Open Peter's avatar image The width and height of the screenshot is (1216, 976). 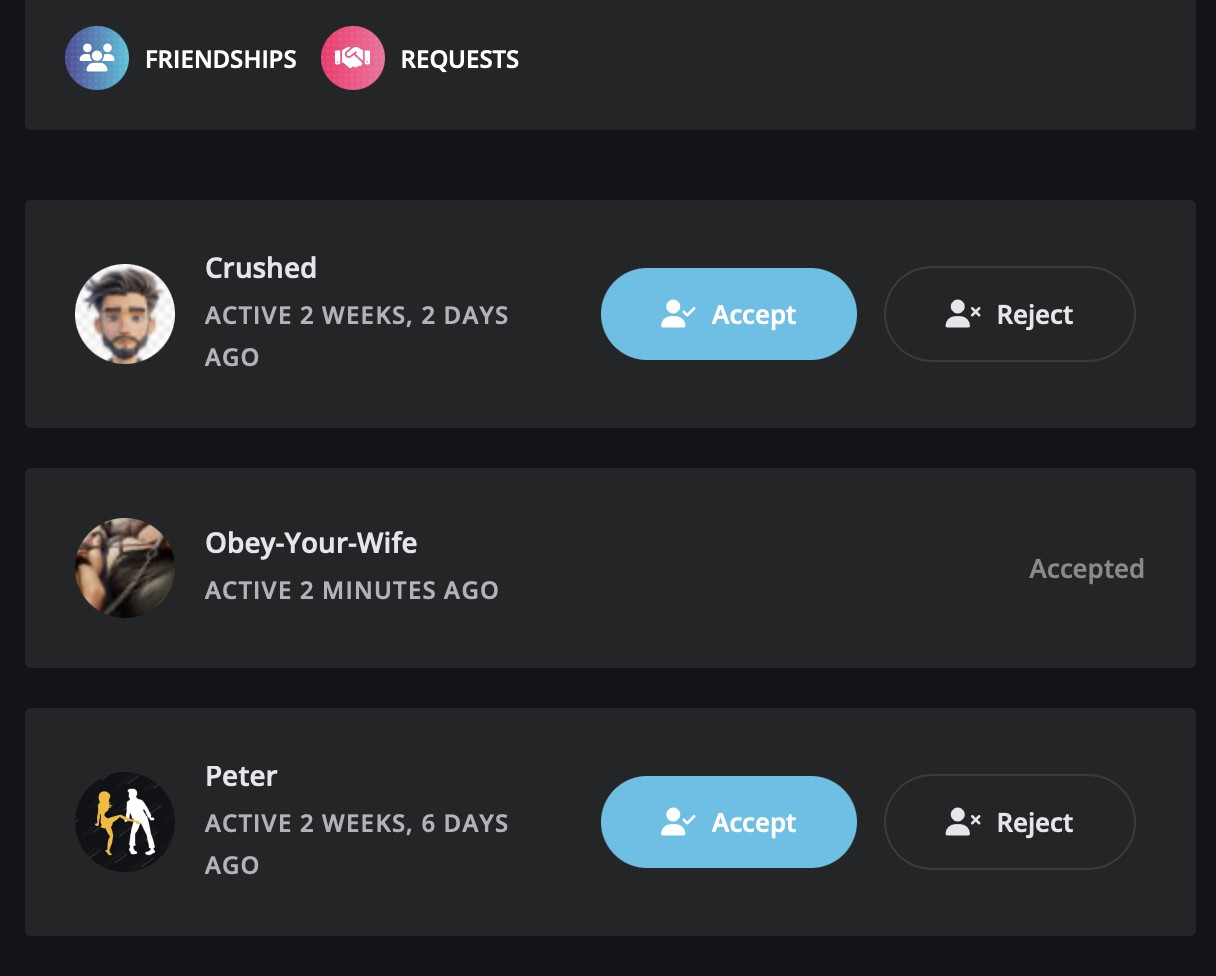[125, 822]
